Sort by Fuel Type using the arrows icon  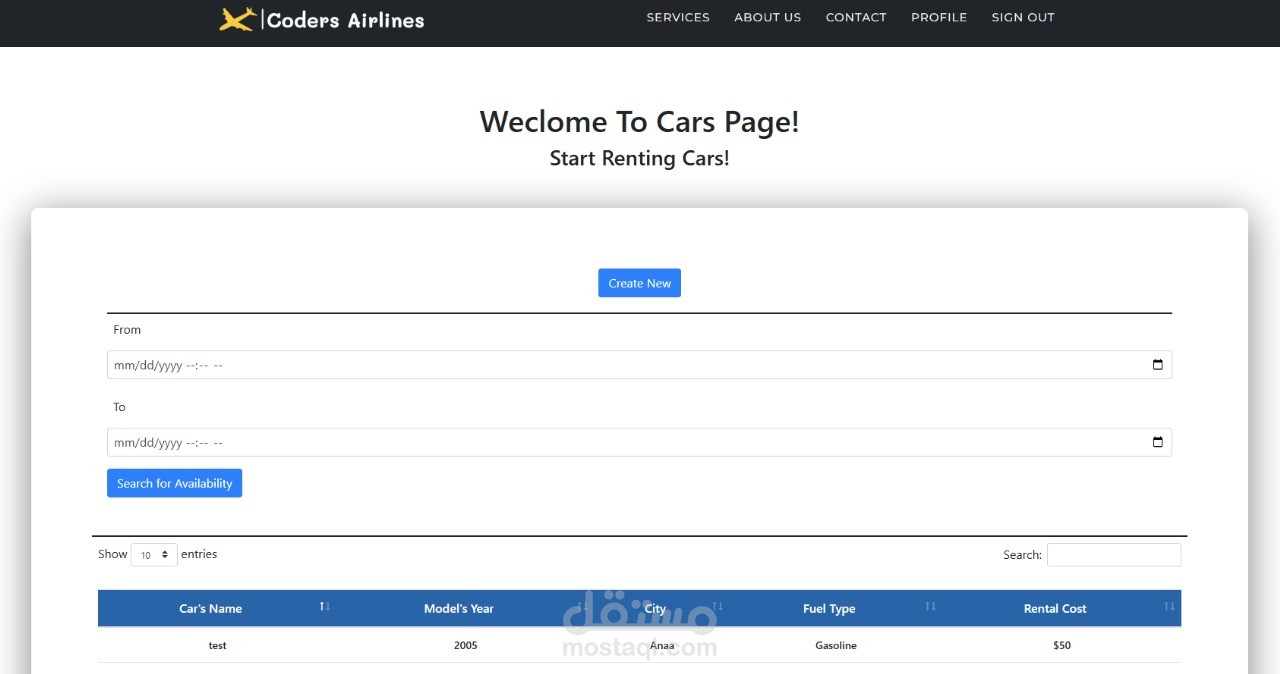931,606
